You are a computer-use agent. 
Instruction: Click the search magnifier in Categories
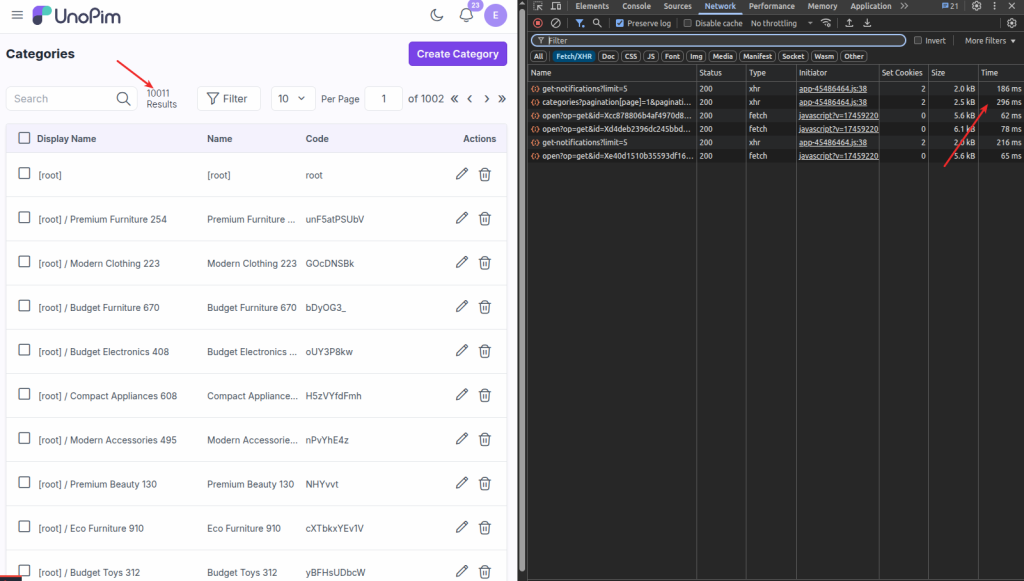[x=123, y=99]
